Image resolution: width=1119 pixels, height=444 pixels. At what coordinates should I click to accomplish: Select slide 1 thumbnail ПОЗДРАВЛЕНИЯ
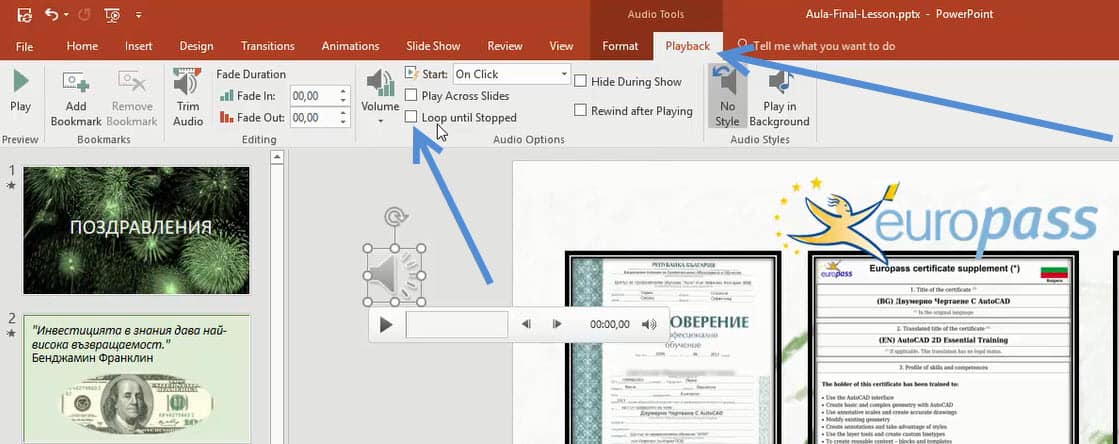point(136,230)
